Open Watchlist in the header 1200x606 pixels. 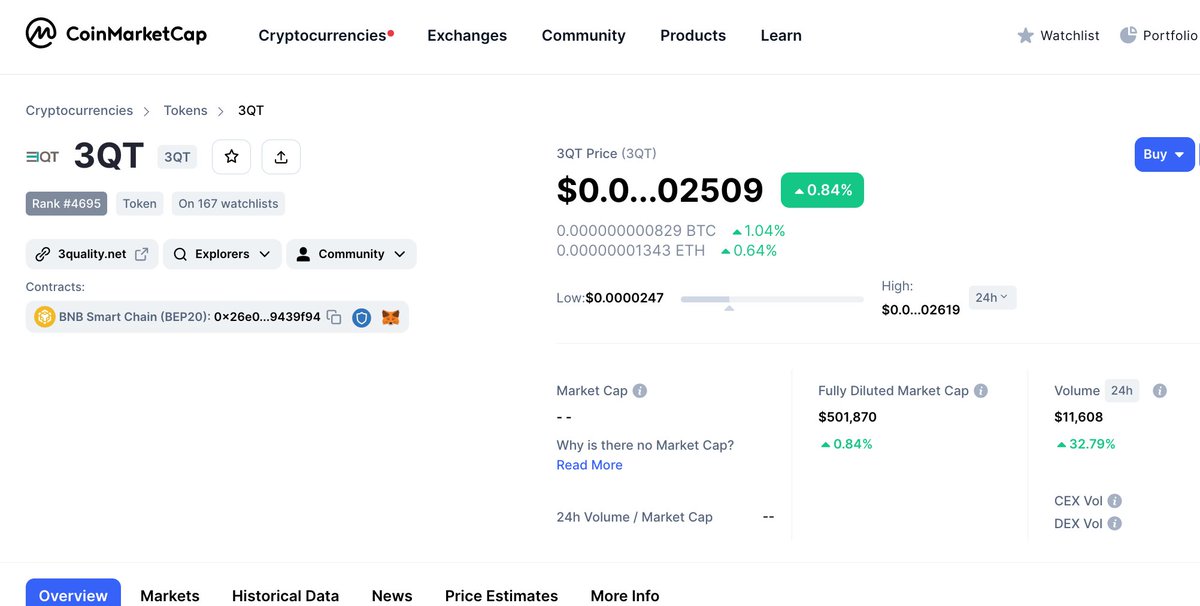click(1058, 35)
